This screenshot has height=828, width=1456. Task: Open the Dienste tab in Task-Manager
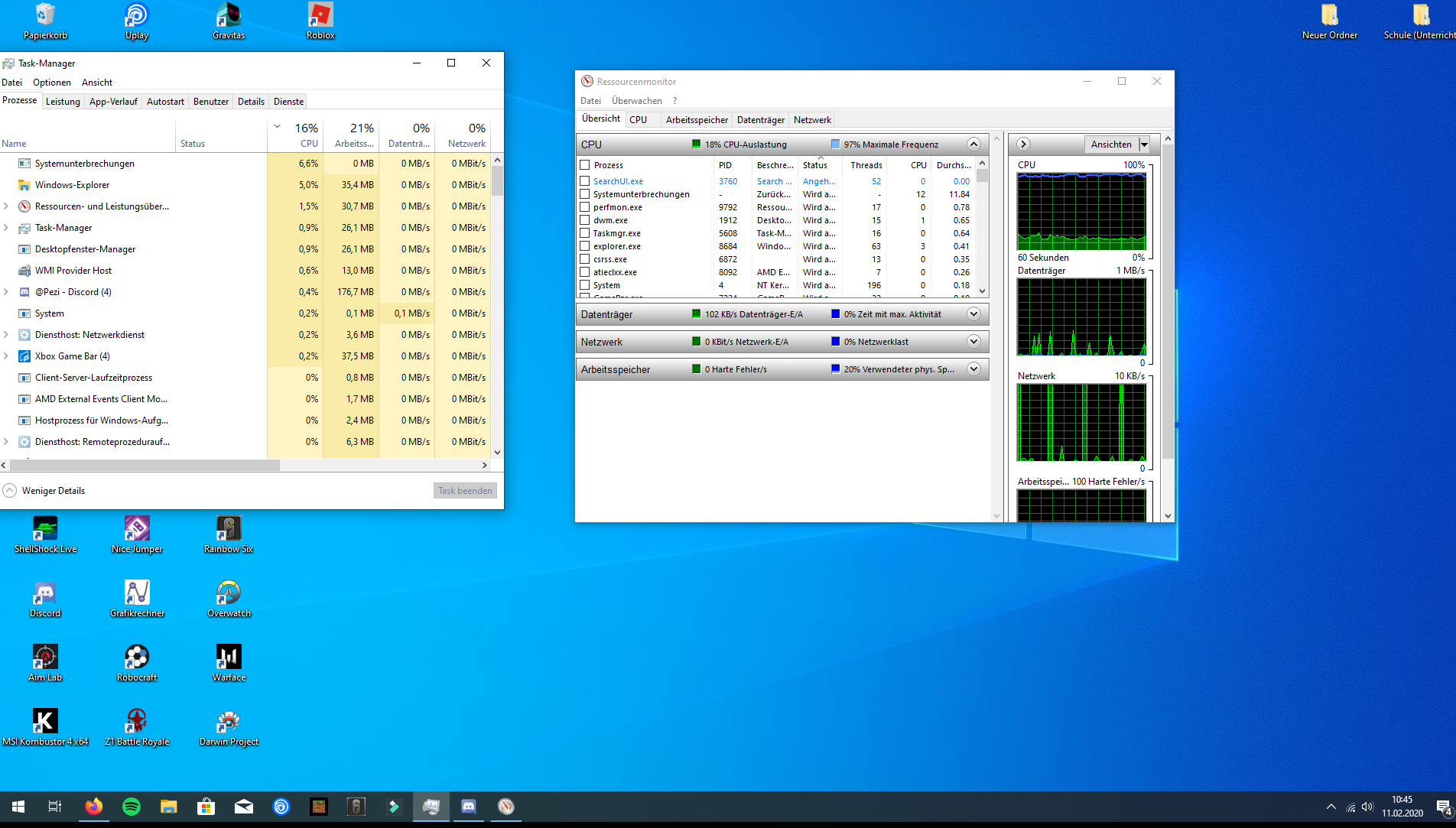coord(288,102)
